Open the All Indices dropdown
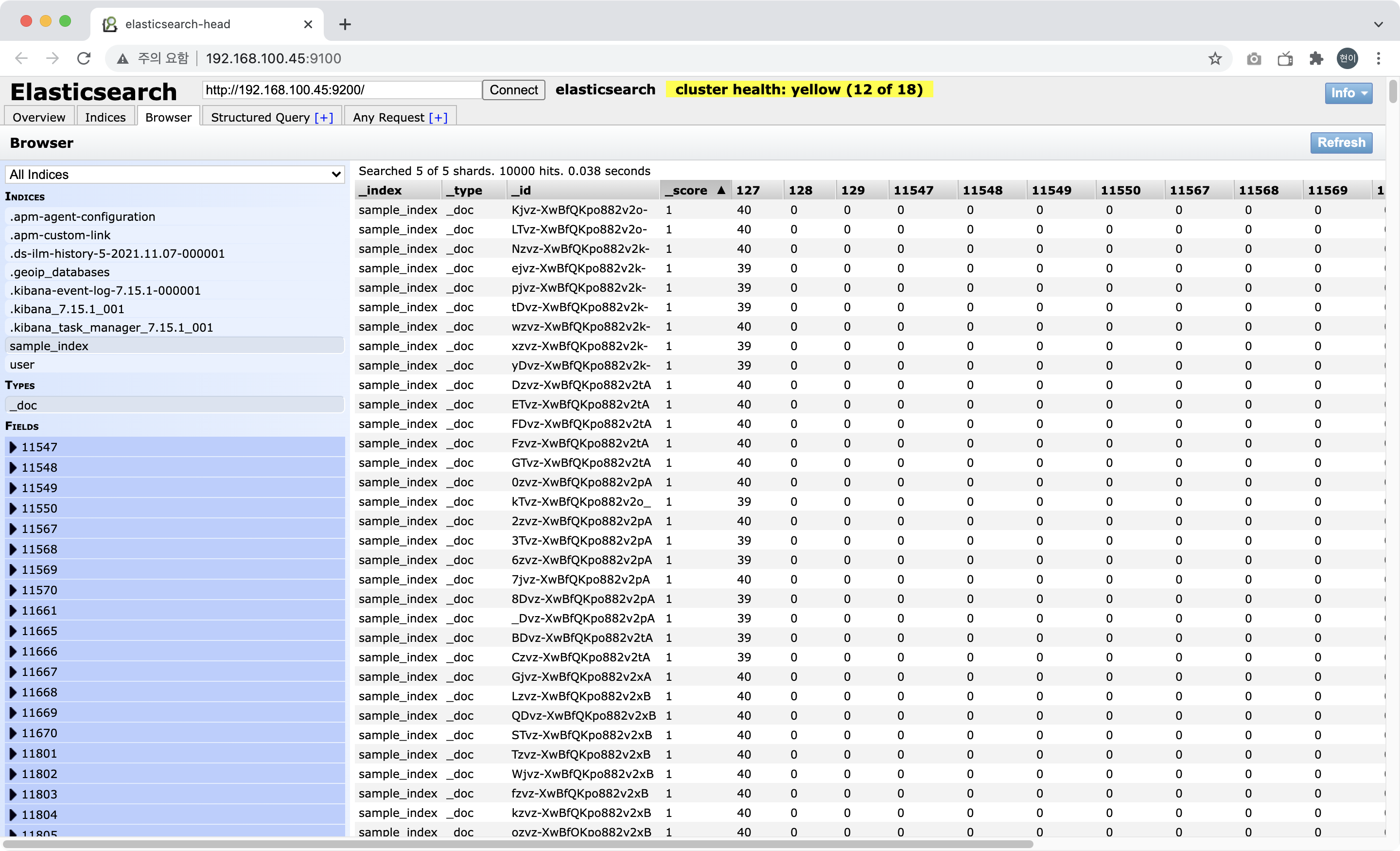The width and height of the screenshot is (1400, 851). pos(175,175)
